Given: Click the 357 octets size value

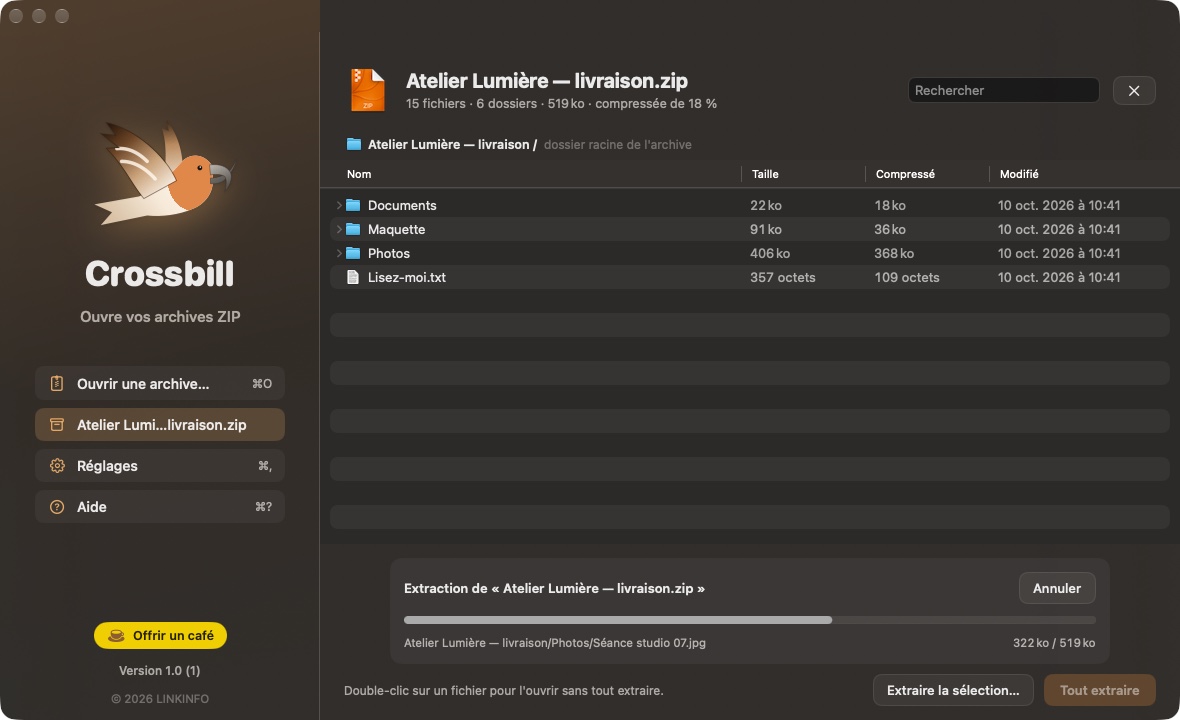Looking at the screenshot, I should click(783, 278).
